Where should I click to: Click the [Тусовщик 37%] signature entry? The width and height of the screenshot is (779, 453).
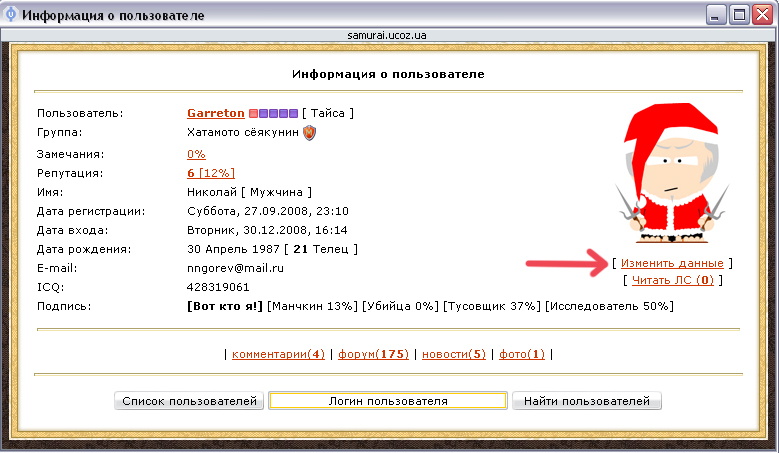point(492,306)
